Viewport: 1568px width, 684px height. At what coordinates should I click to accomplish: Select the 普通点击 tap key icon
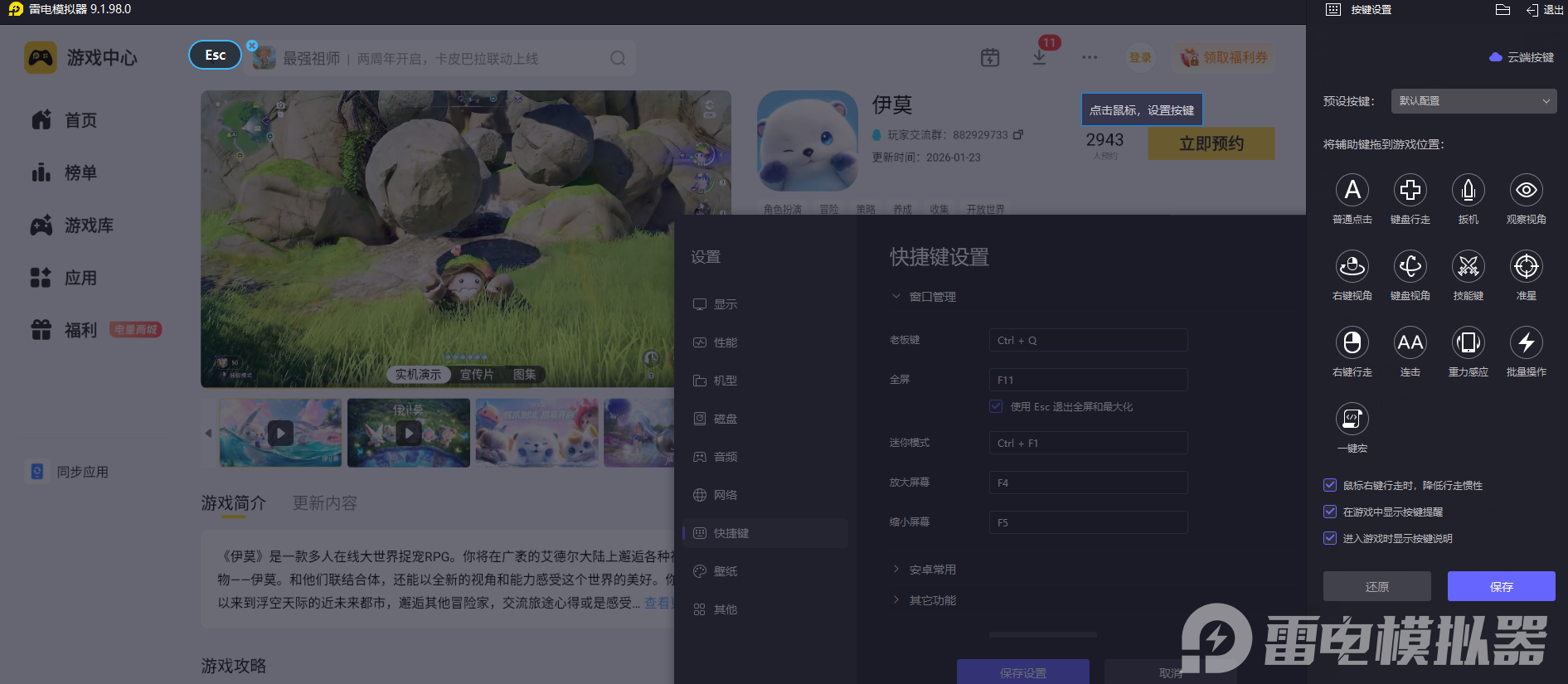click(x=1352, y=191)
